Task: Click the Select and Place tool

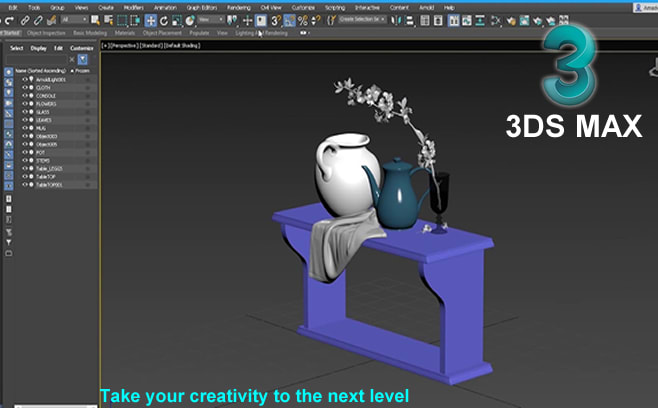Action: 190,21
